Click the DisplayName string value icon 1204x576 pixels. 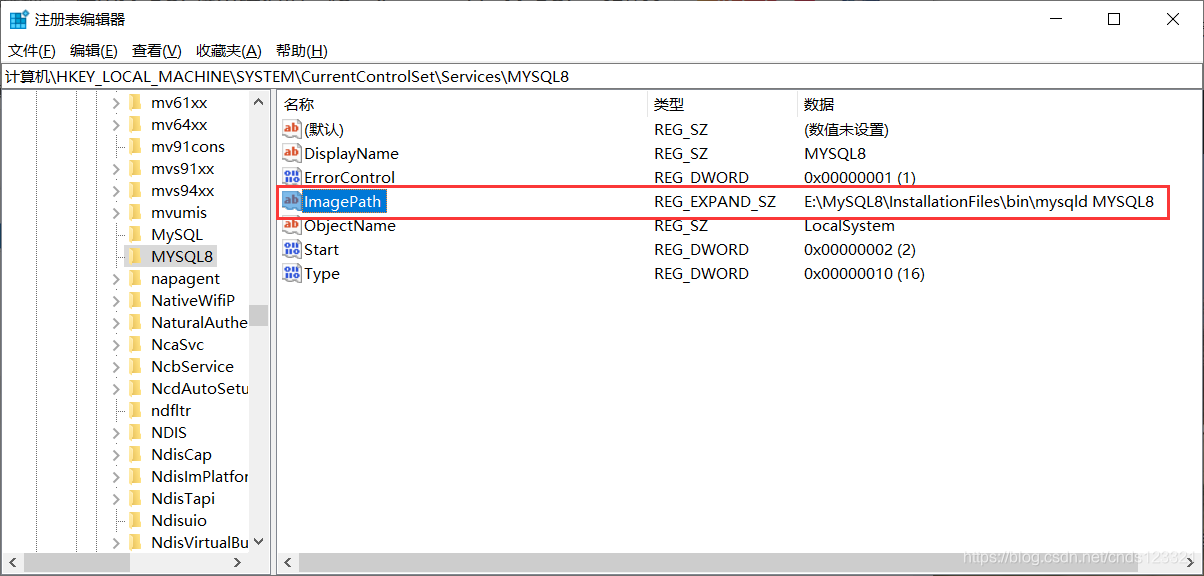[292, 153]
